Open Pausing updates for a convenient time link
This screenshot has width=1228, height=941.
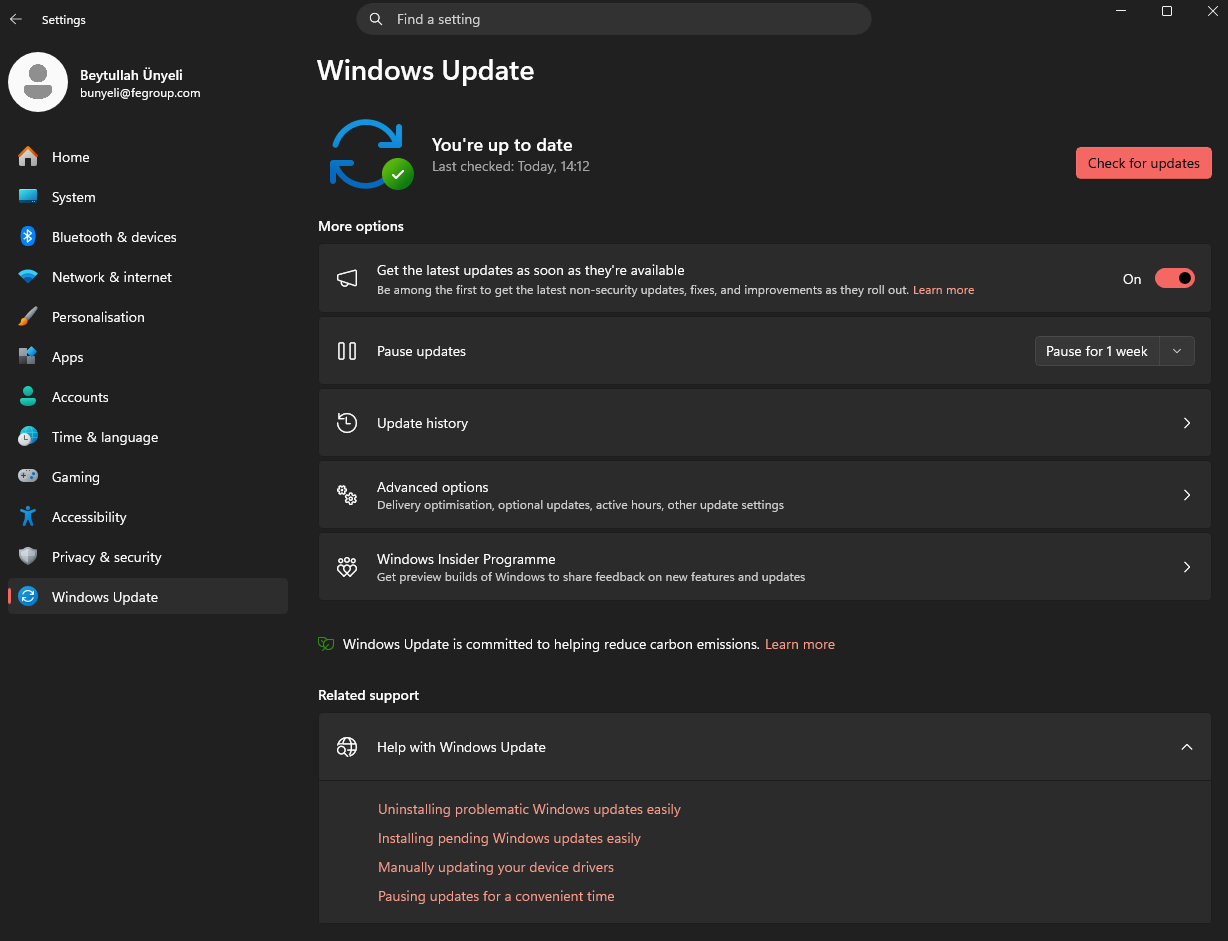(x=496, y=896)
